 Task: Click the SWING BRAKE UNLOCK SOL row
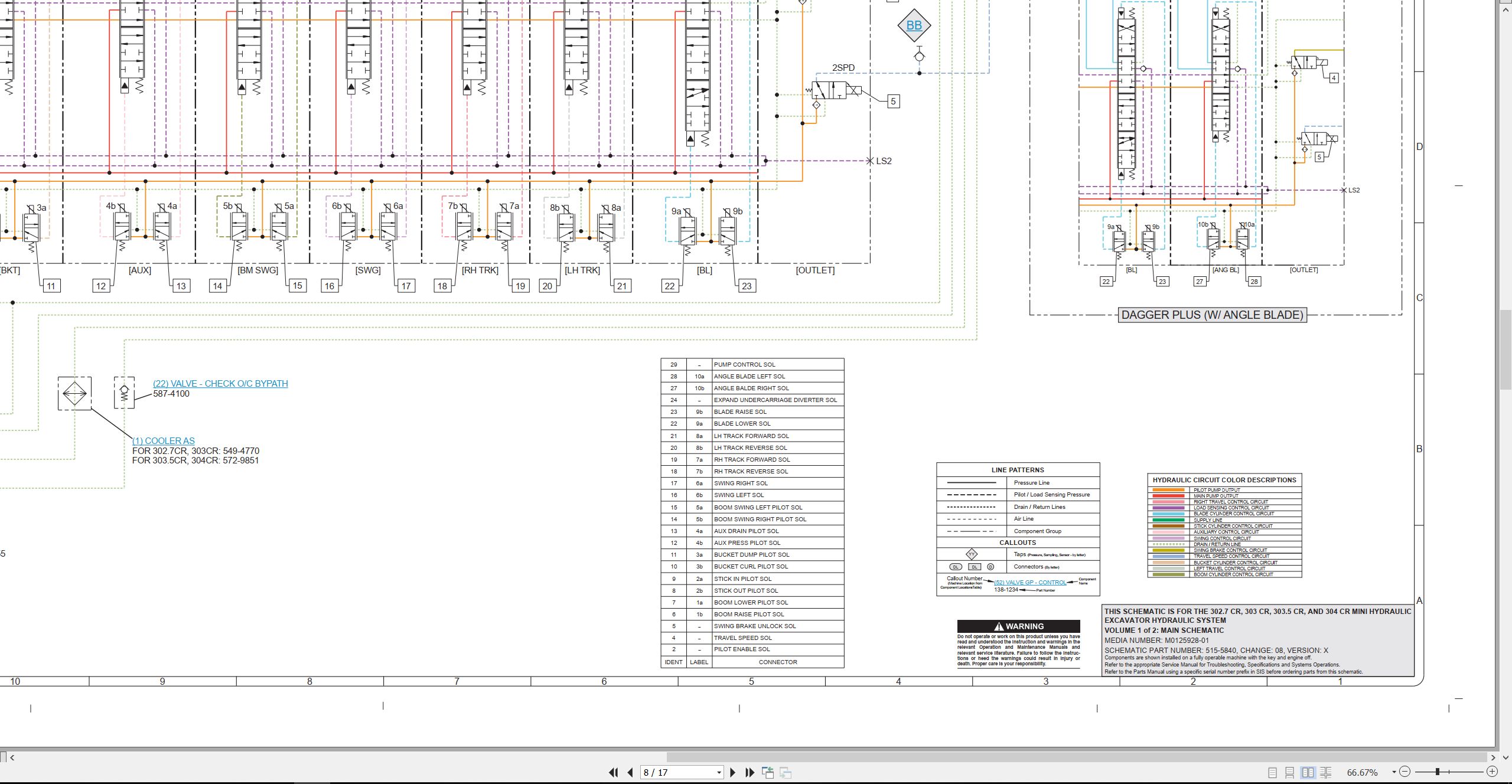point(752,626)
